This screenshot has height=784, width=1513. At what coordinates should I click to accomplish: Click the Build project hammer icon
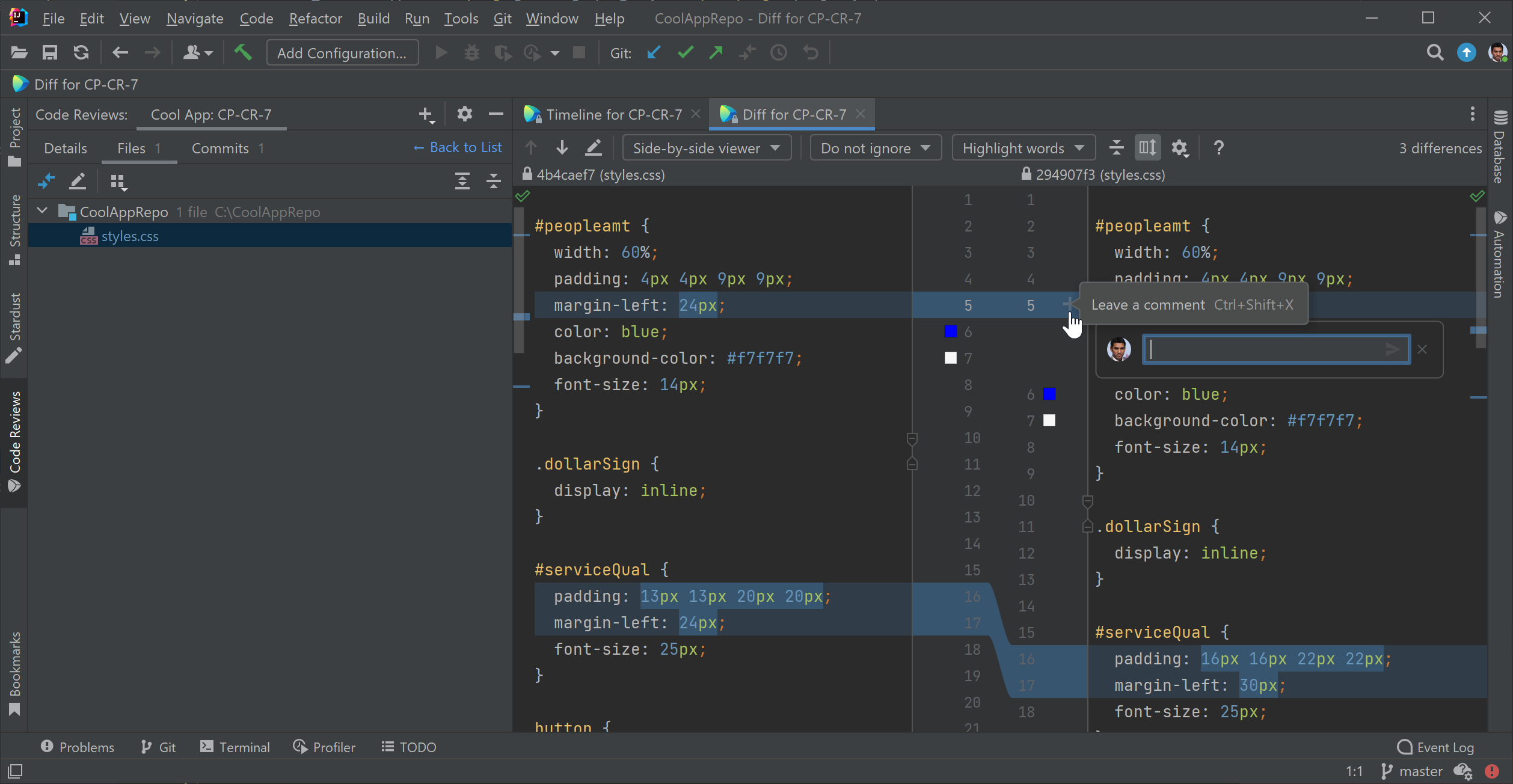[x=243, y=53]
